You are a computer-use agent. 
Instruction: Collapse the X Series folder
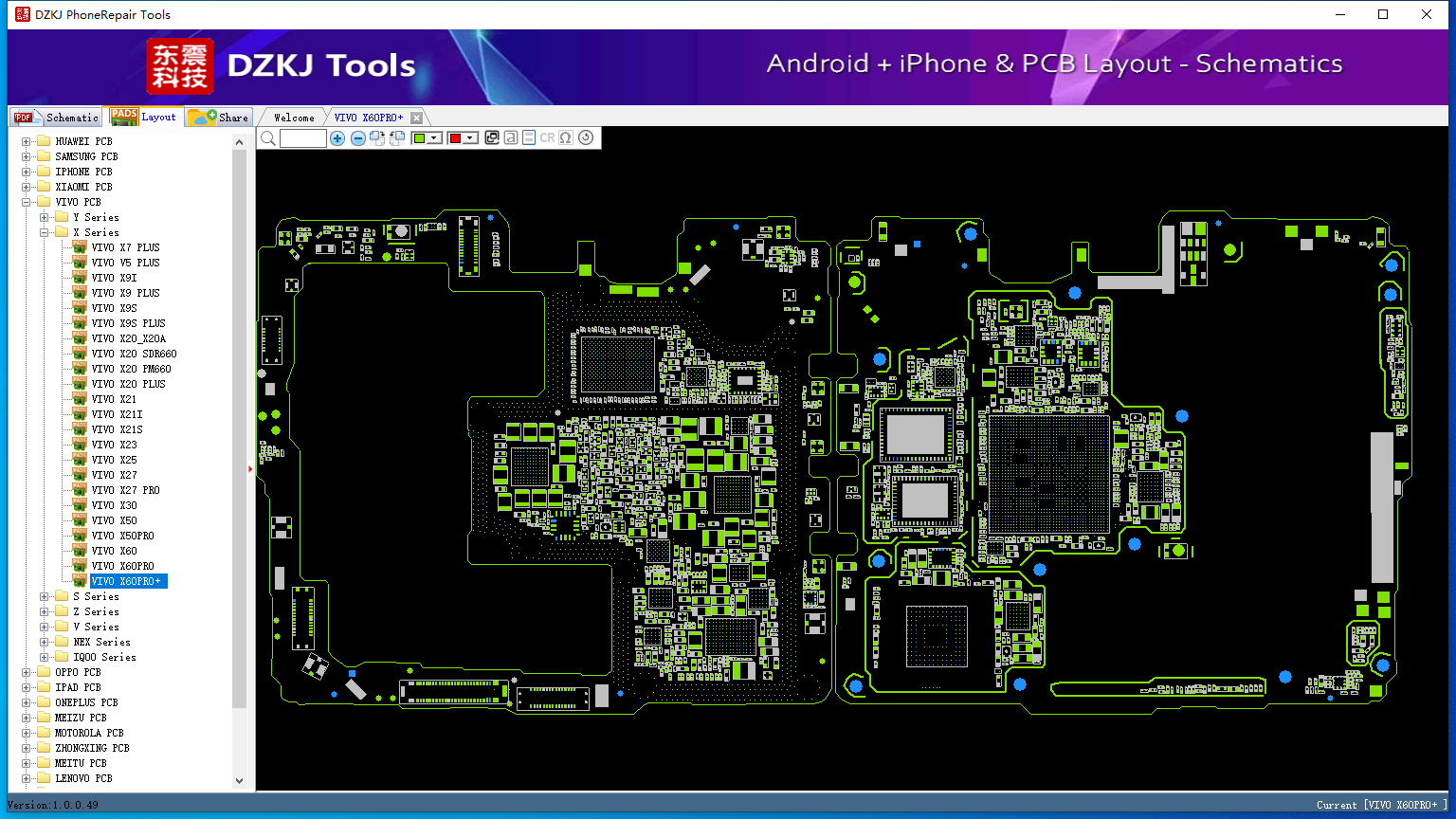45,232
